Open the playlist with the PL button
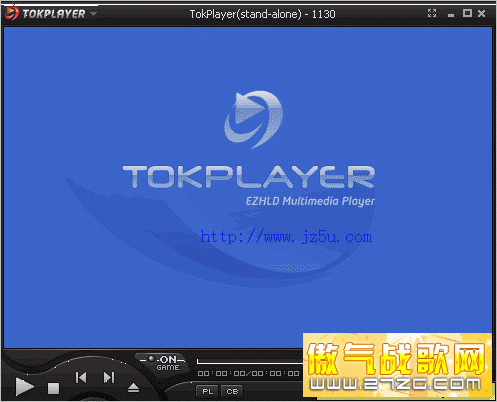The image size is (497, 402). (x=207, y=391)
